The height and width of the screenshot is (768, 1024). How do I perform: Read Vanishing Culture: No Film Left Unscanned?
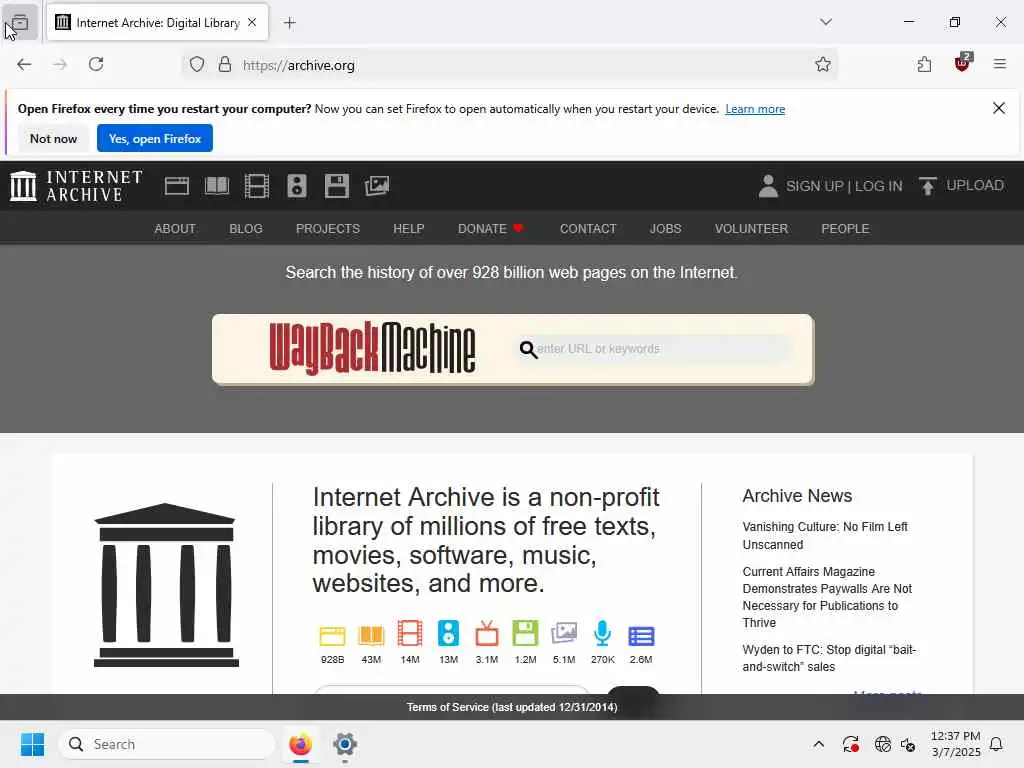825,536
